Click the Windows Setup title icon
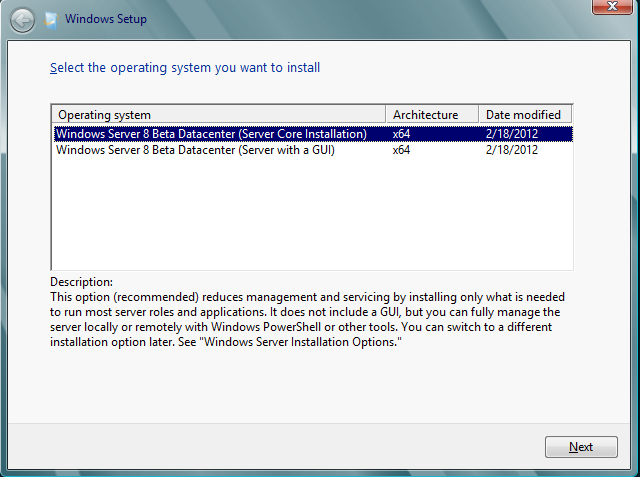Image resolution: width=640 pixels, height=477 pixels. 51,20
